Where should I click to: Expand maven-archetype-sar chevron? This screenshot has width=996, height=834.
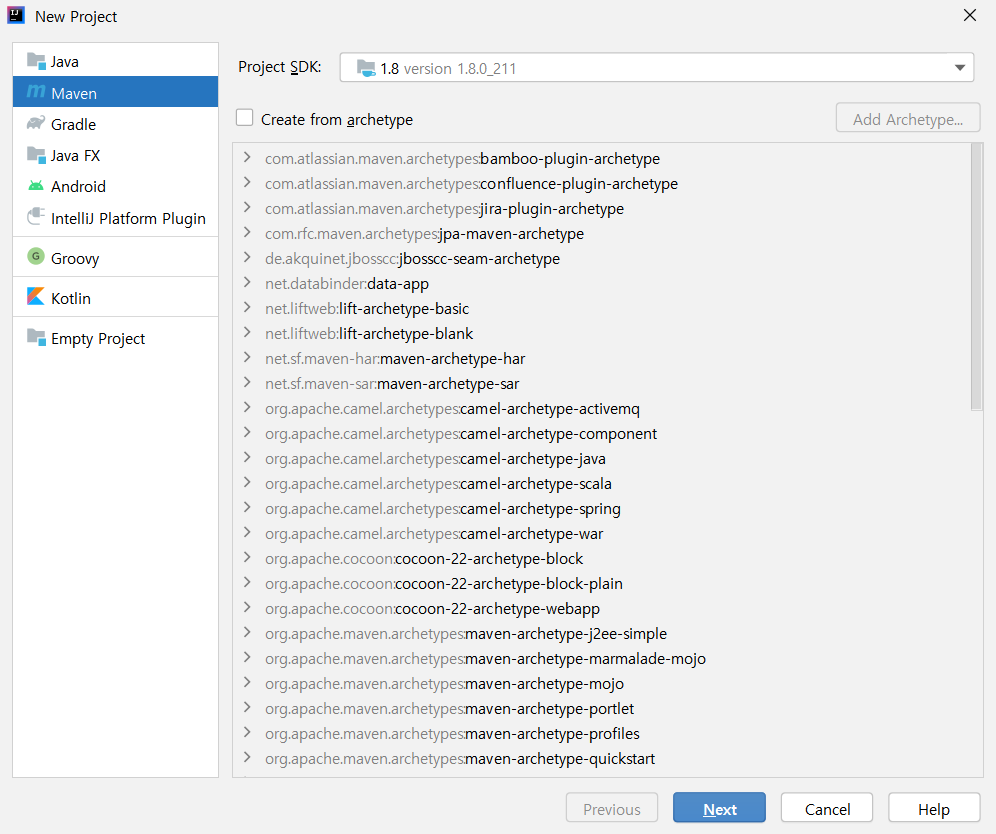247,382
